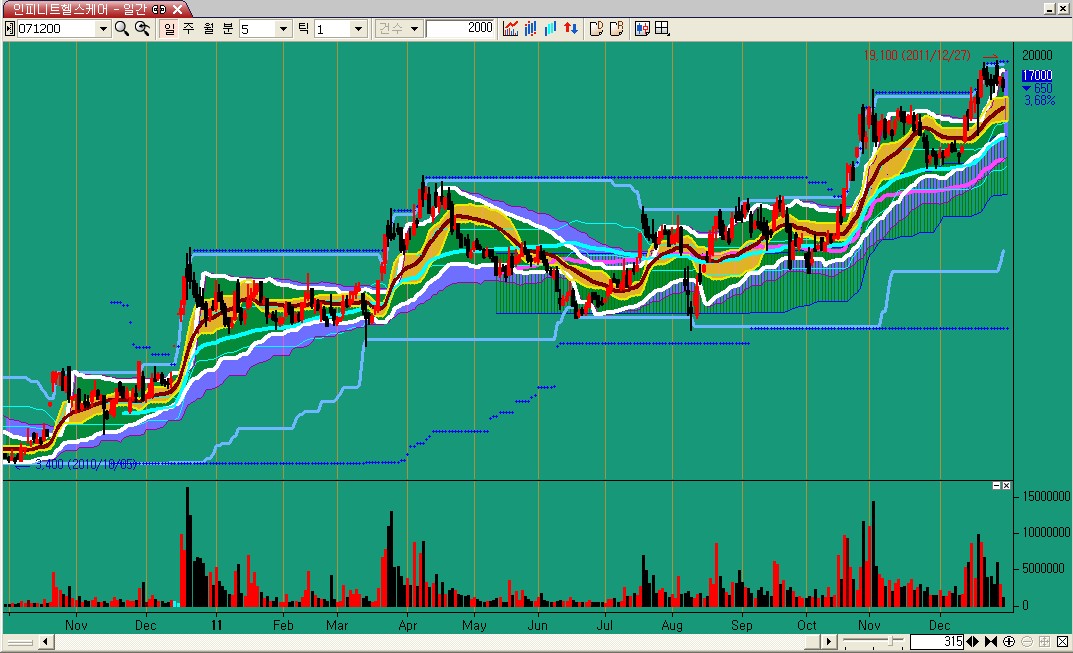Screen dimensions: 1073x653
Task: Click the grid table layout icon
Action: [662, 29]
